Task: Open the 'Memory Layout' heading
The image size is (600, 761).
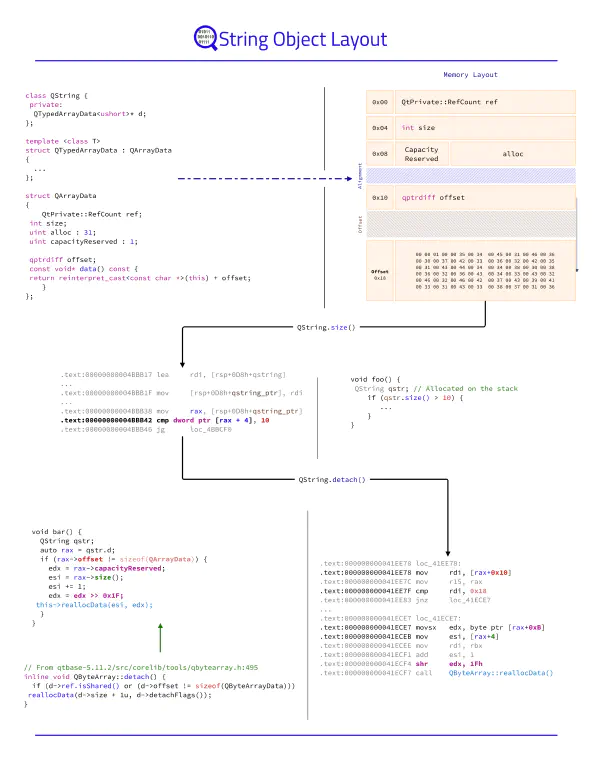Action: pos(470,75)
